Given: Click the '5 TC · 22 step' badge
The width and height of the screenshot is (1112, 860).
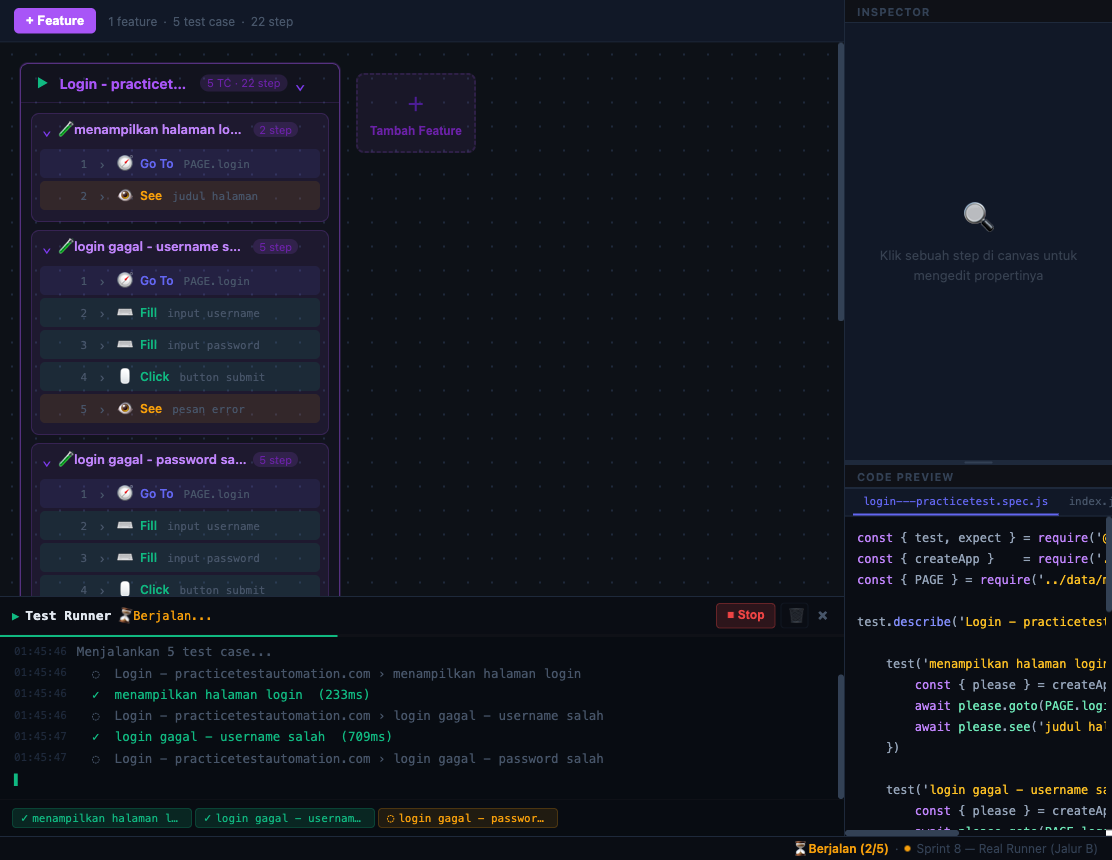Looking at the screenshot, I should 243,83.
